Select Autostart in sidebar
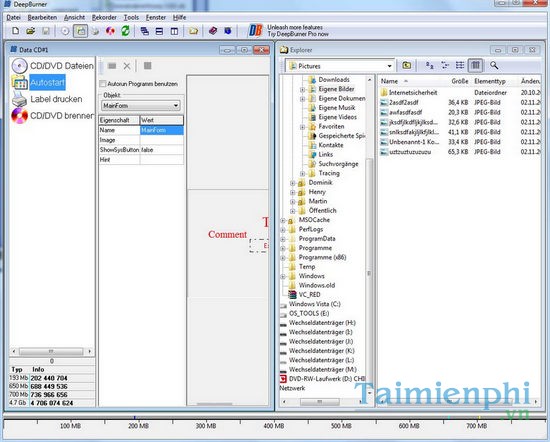 click(x=39, y=83)
